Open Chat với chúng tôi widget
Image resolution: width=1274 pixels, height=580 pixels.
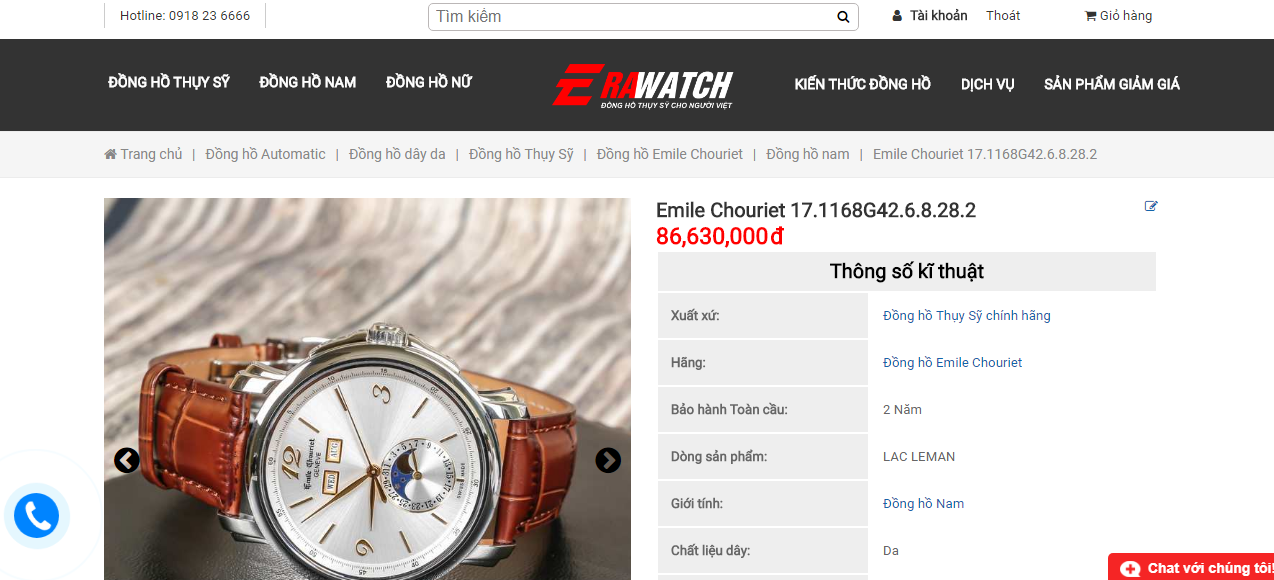click(x=1191, y=567)
